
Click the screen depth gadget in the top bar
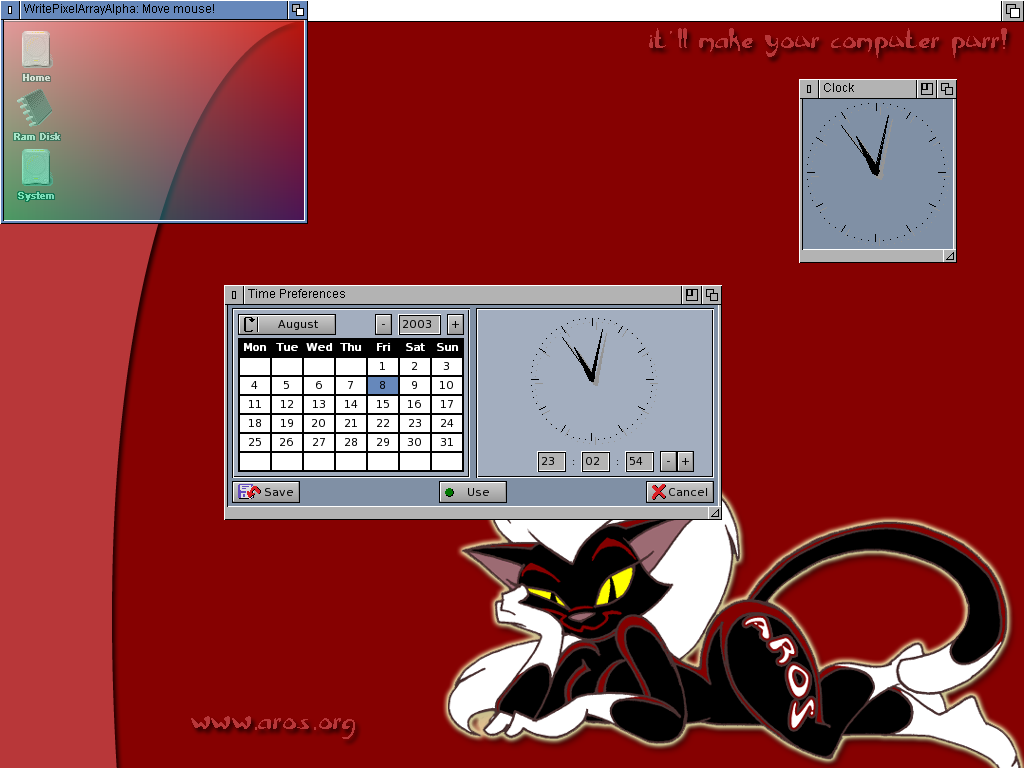point(1013,10)
